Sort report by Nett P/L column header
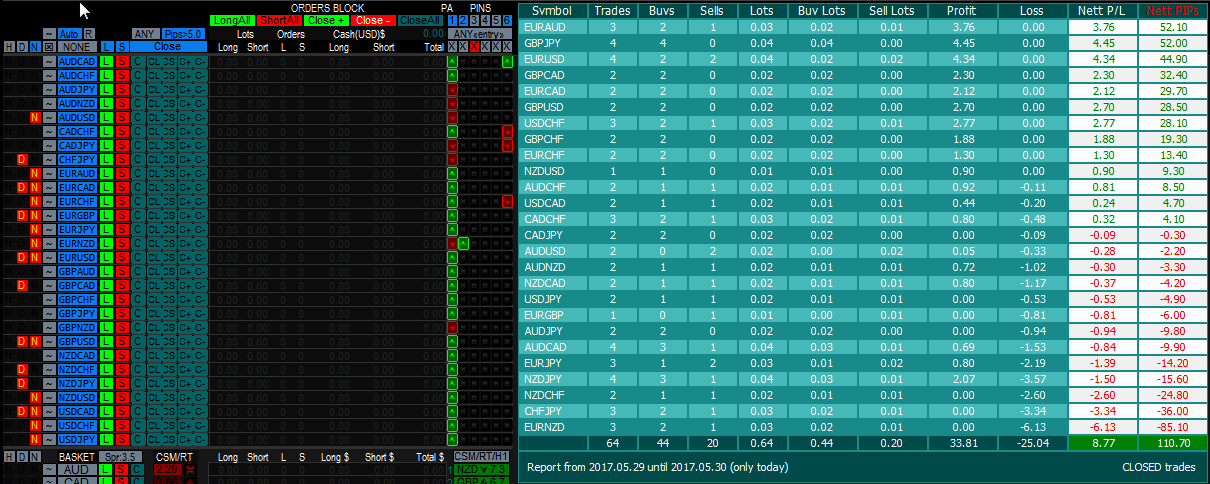This screenshot has height=484, width=1210. [1102, 10]
